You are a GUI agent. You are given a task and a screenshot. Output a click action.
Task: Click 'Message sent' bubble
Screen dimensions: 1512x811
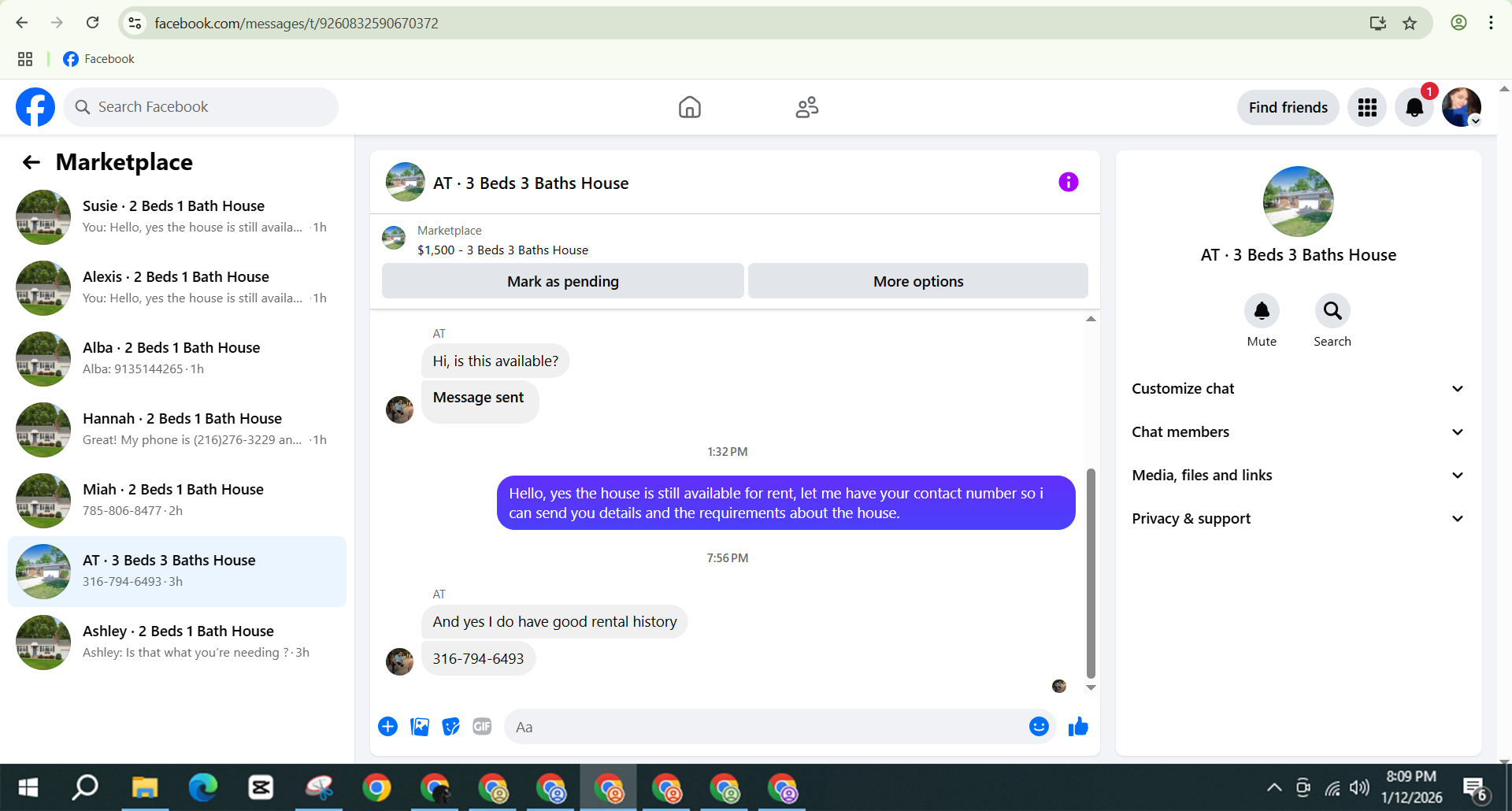point(480,402)
